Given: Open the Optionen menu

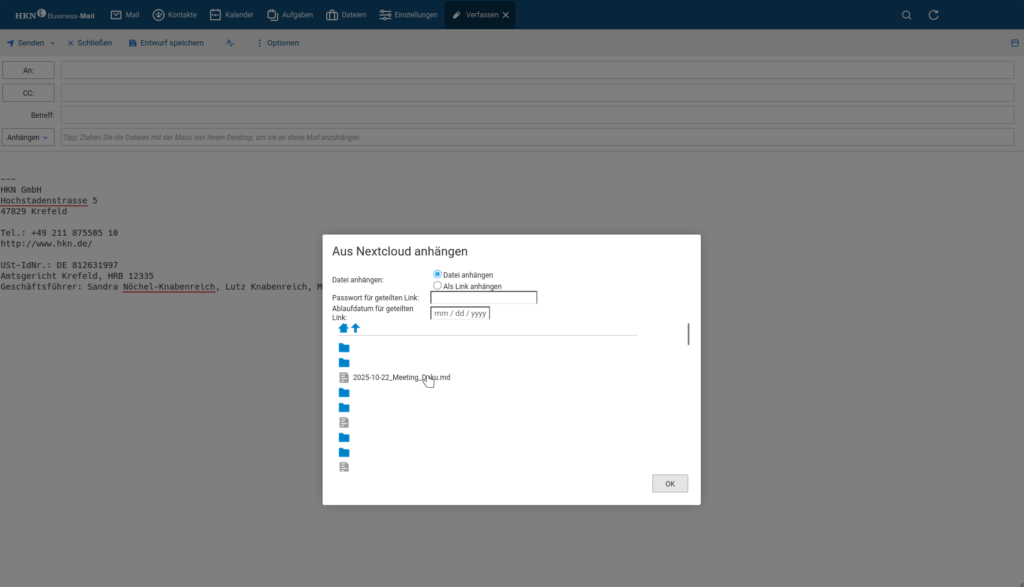Looking at the screenshot, I should pyautogui.click(x=277, y=43).
